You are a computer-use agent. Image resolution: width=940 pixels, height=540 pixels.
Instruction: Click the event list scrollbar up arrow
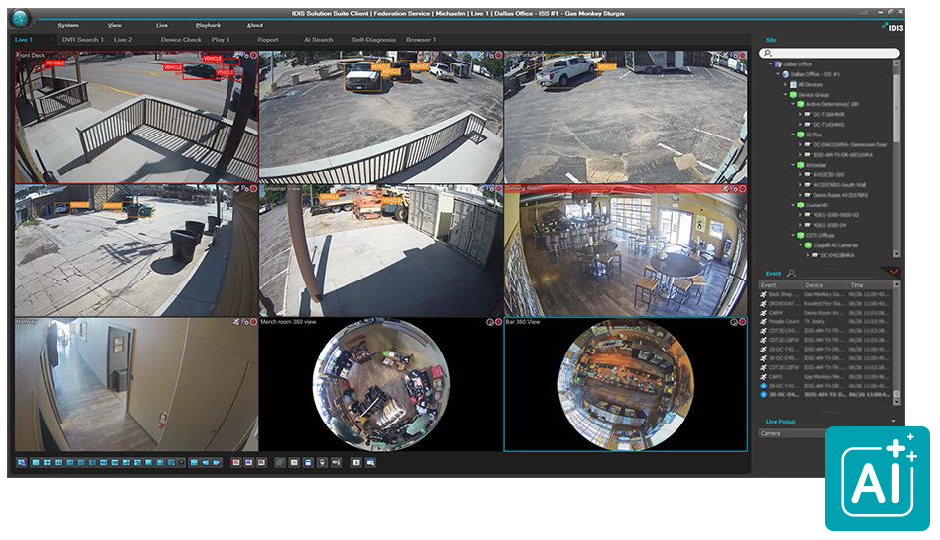click(x=897, y=285)
